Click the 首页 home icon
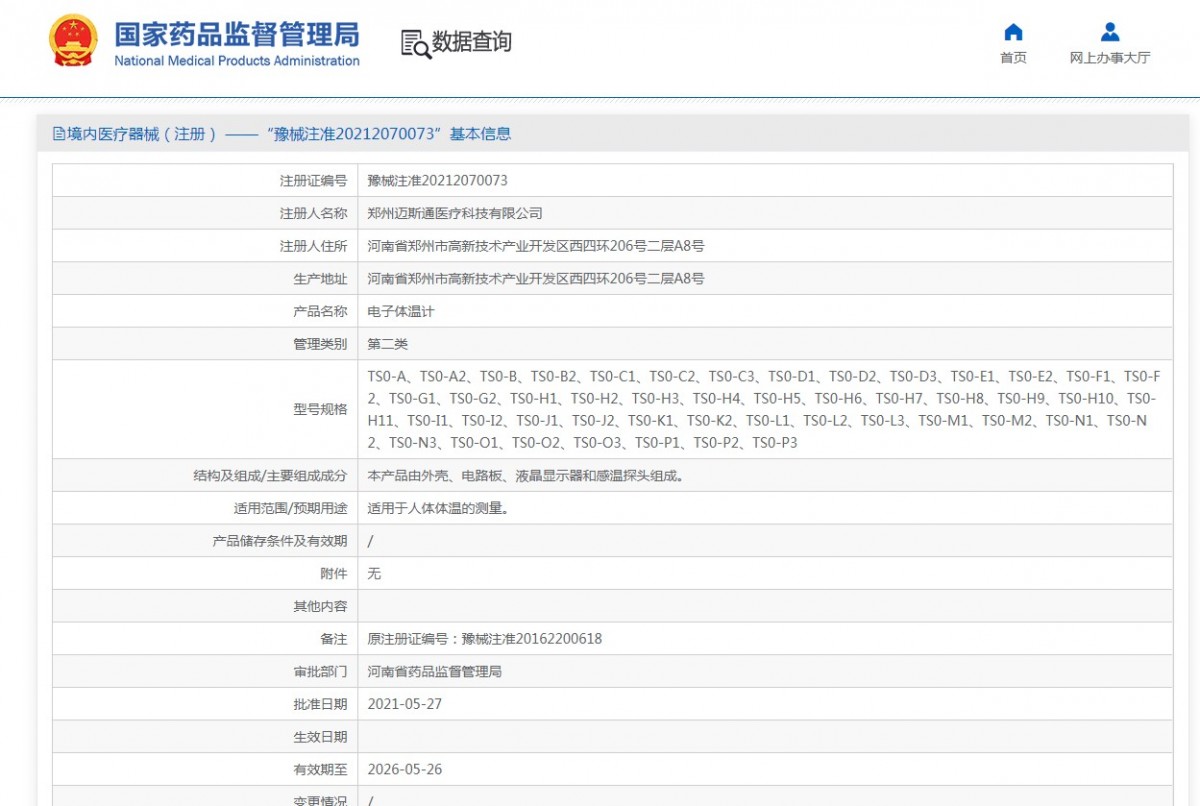The height and width of the screenshot is (806, 1200). pyautogui.click(x=1013, y=31)
